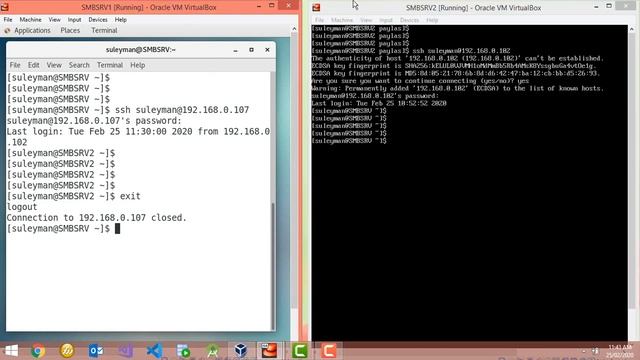Close the suleyman@SMBSRV terminal window
The height and width of the screenshot is (360, 640).
click(267, 50)
